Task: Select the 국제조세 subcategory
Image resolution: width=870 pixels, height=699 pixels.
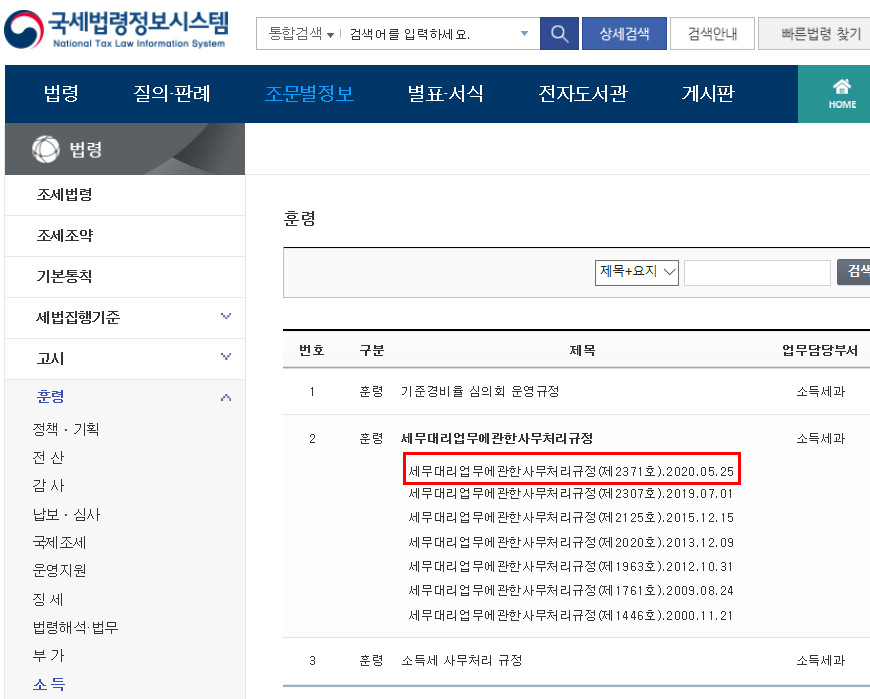Action: [59, 543]
